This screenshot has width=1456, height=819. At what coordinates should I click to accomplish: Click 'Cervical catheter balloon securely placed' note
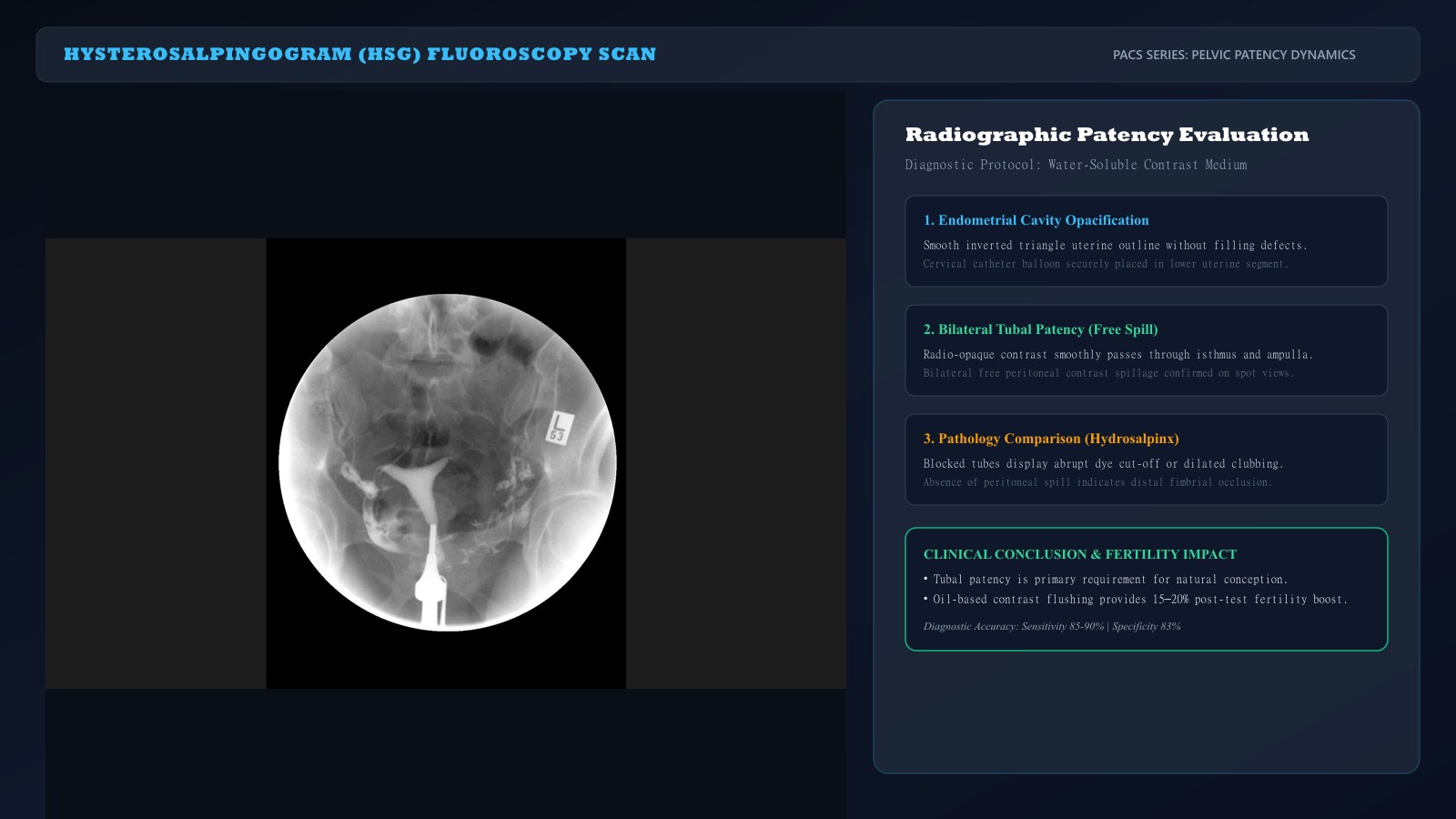(1106, 264)
